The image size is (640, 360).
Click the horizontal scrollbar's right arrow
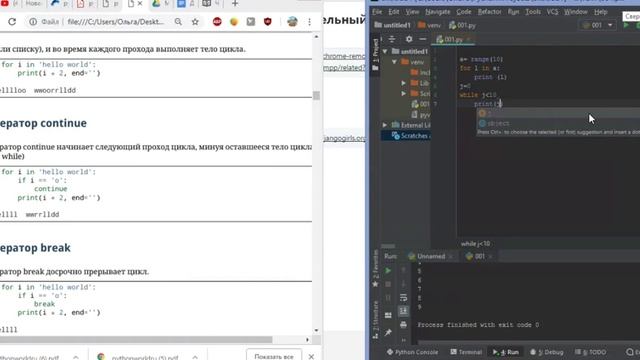point(307,340)
